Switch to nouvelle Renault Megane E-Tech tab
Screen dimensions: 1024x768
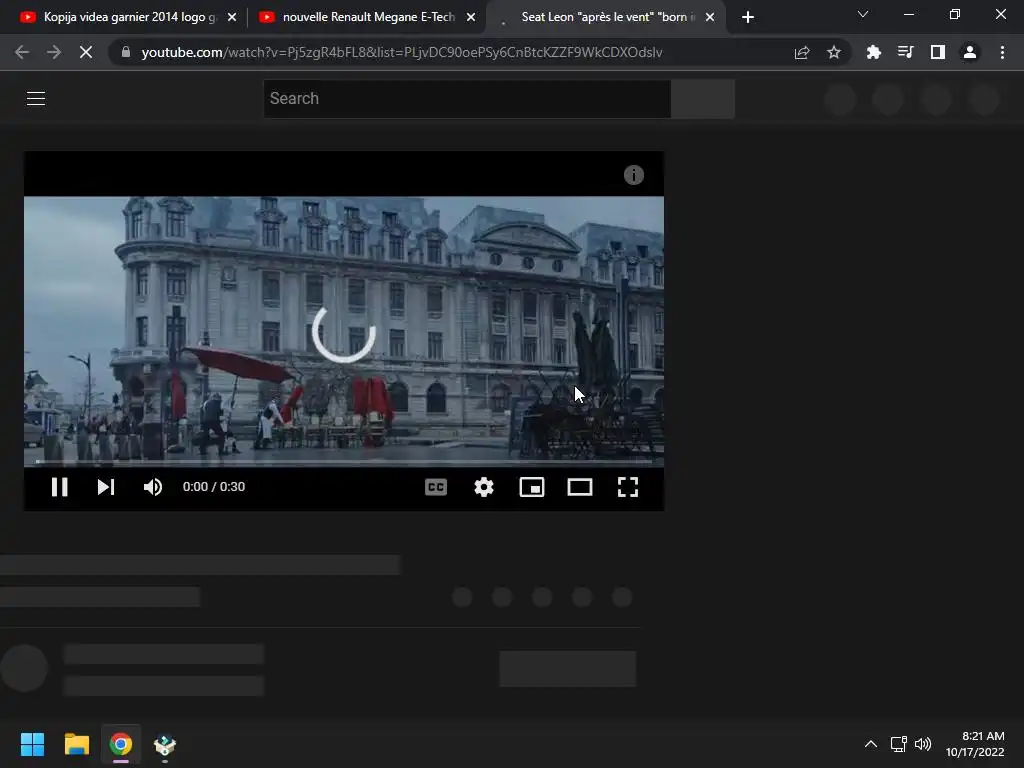pyautogui.click(x=367, y=17)
